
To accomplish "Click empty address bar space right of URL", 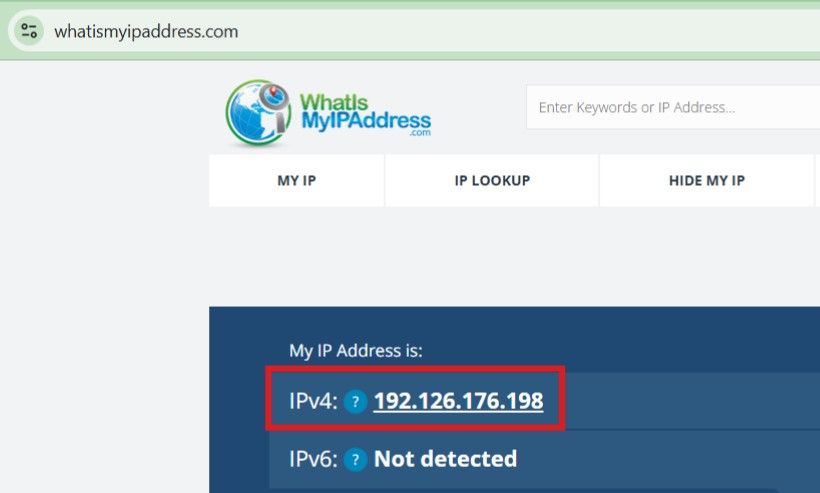I will coord(523,31).
